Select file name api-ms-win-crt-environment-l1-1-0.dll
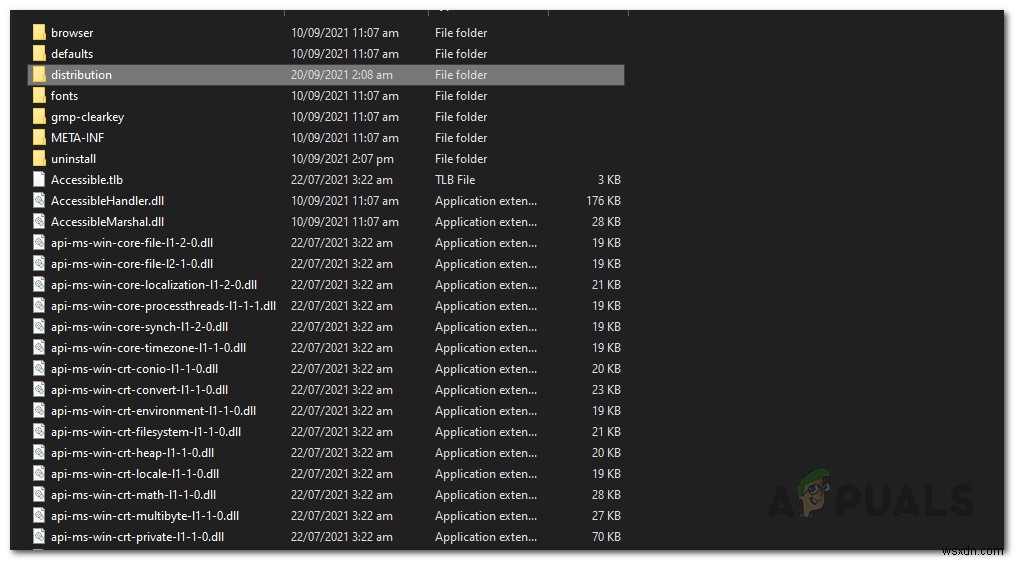Image resolution: width=1015 pixels, height=561 pixels. [x=153, y=411]
